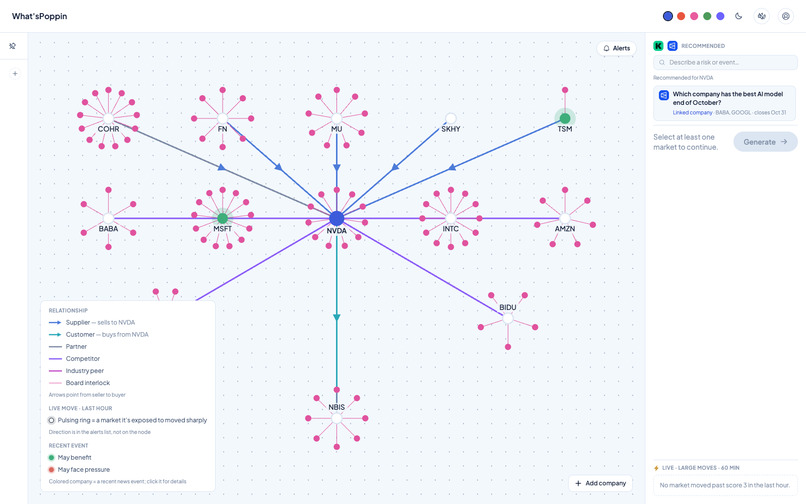
Task: Click the Linked company link
Action: pyautogui.click(x=692, y=113)
